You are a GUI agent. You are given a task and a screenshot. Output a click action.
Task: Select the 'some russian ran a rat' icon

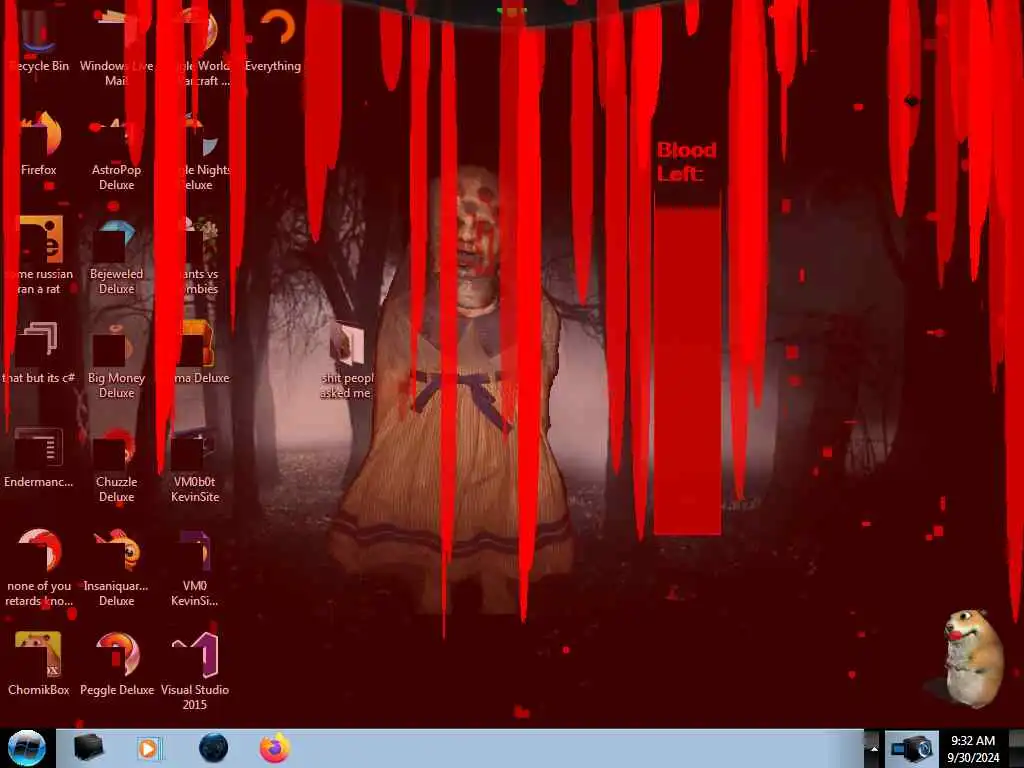(x=40, y=256)
